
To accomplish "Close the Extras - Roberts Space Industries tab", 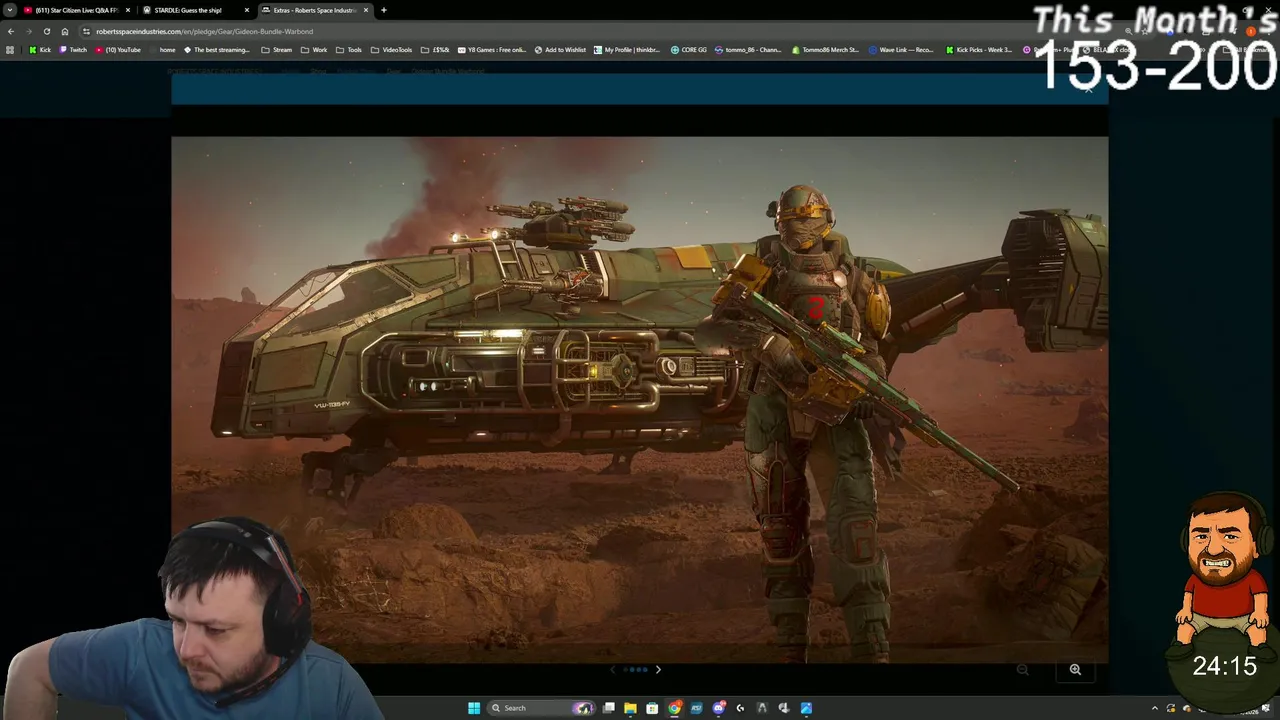I will tap(366, 10).
